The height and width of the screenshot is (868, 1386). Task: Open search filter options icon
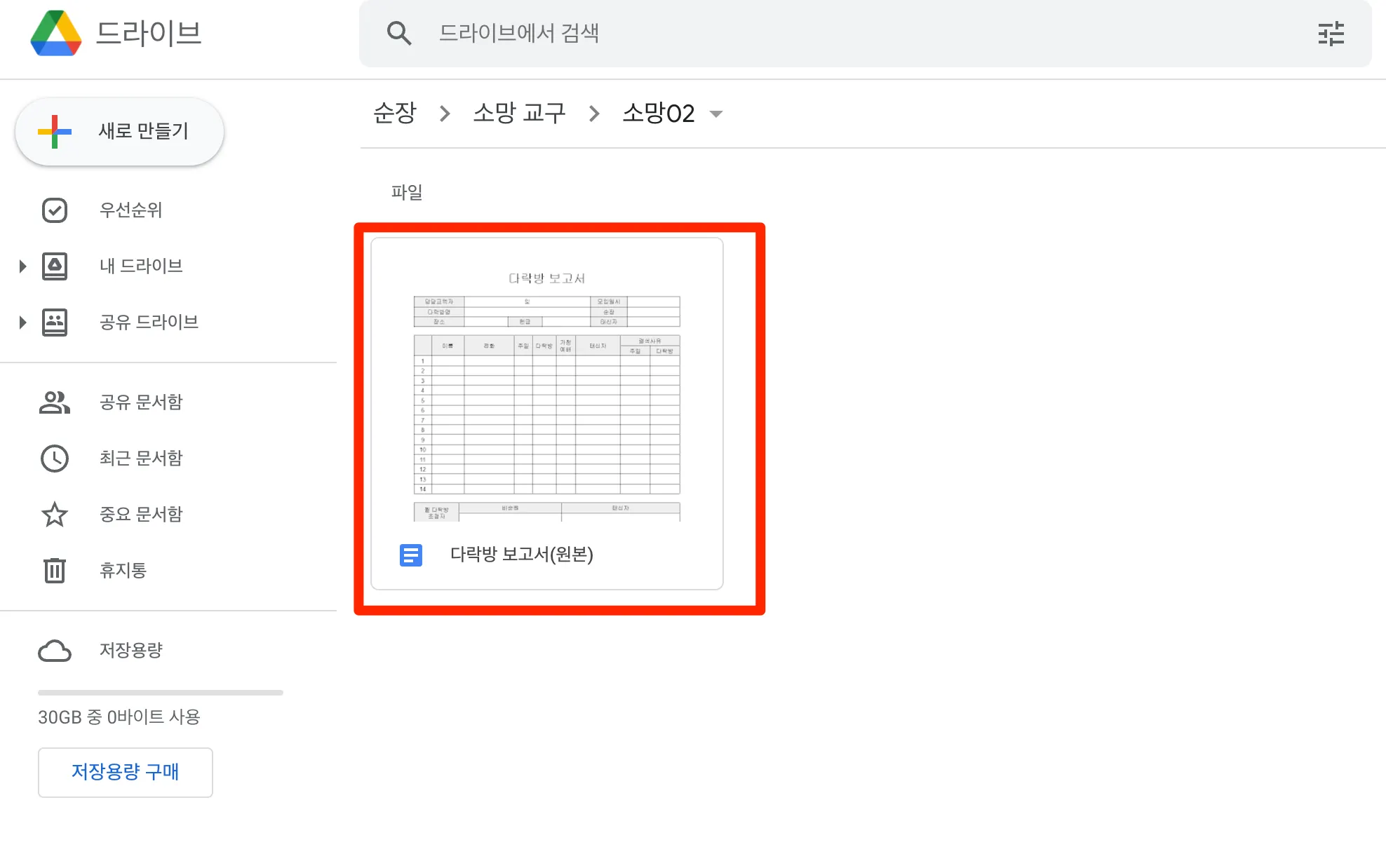pyautogui.click(x=1331, y=34)
